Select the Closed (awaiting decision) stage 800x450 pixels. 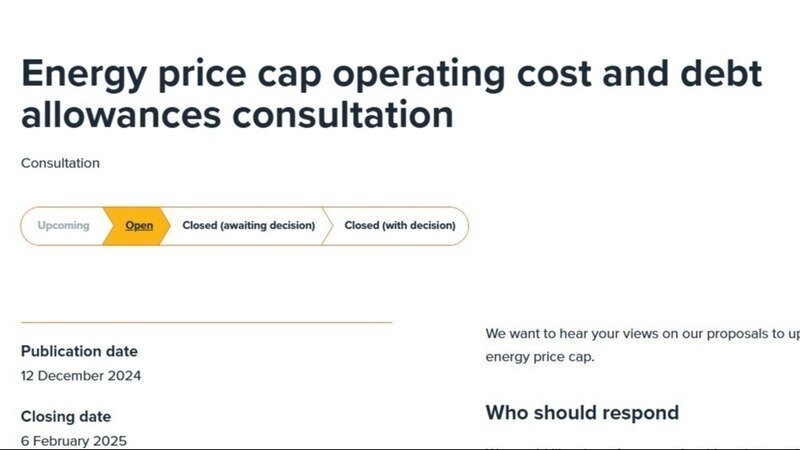(x=248, y=226)
